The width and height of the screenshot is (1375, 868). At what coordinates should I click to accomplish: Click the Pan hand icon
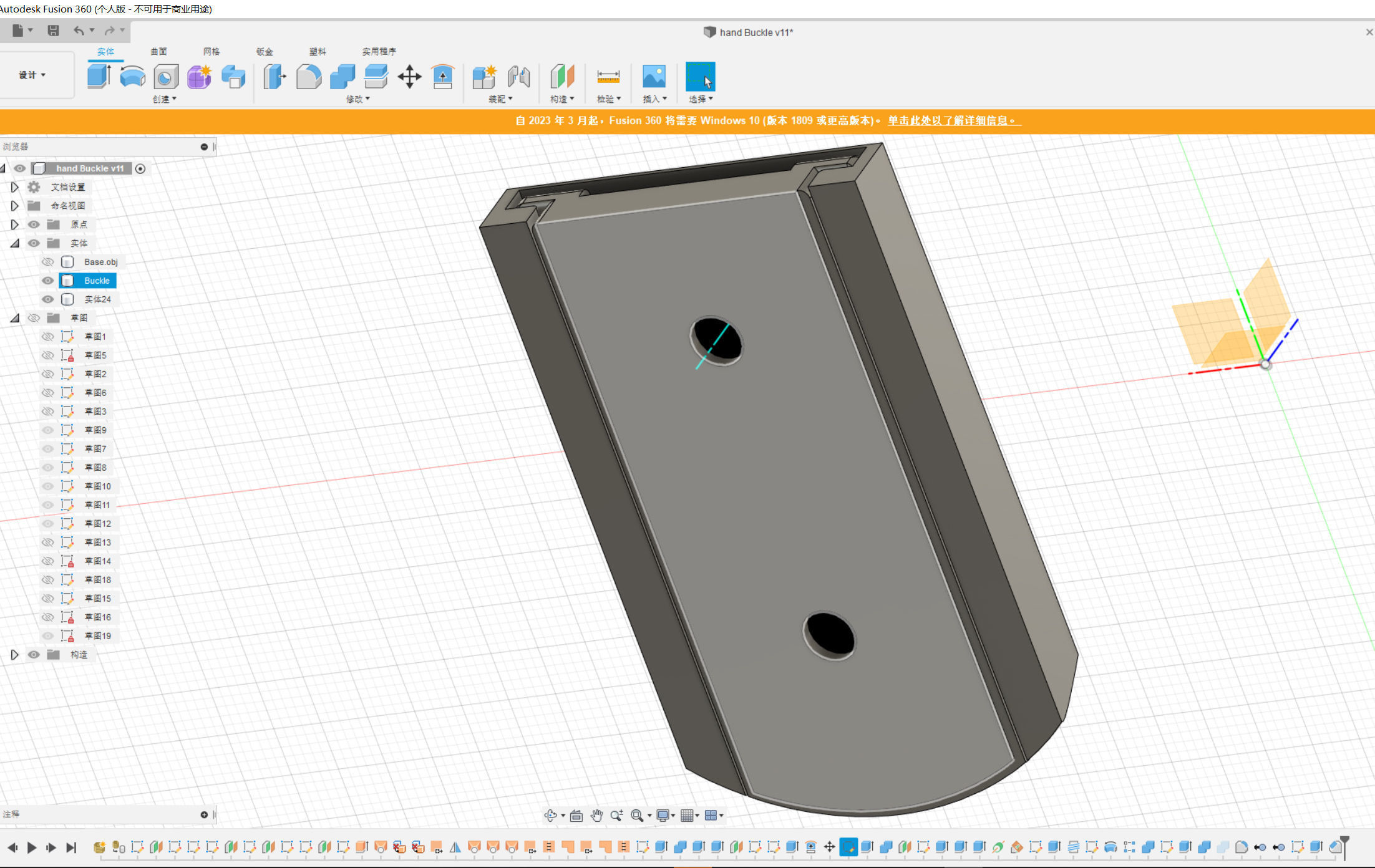point(596,815)
